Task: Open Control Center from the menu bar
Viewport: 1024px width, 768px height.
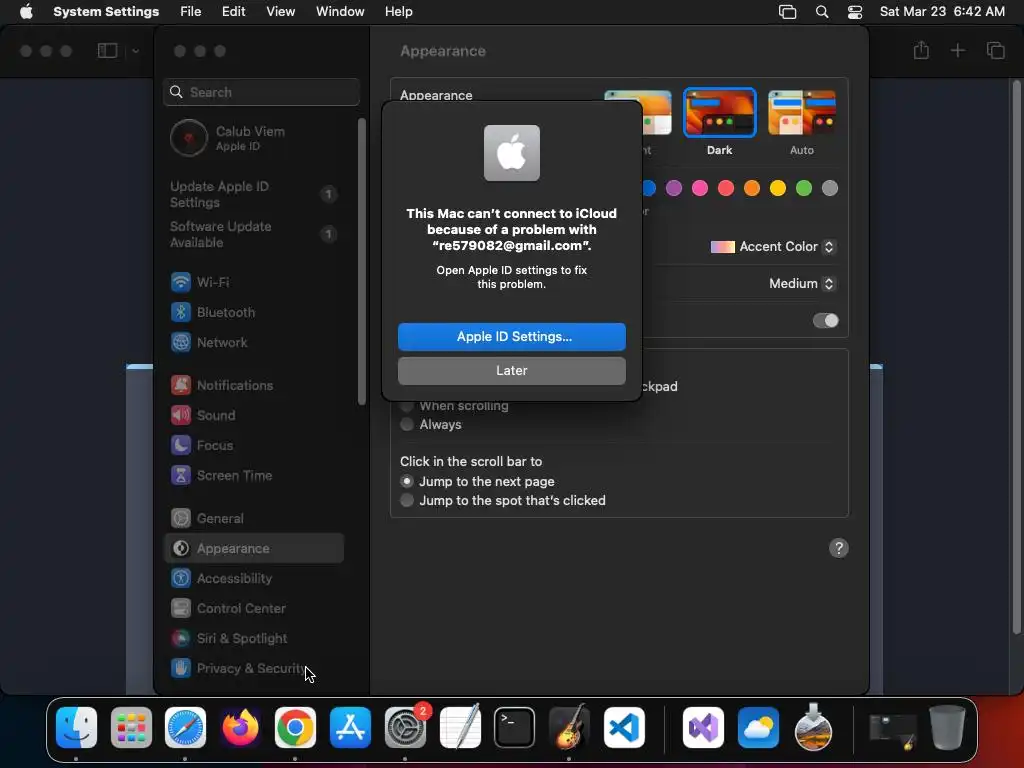Action: coord(855,12)
